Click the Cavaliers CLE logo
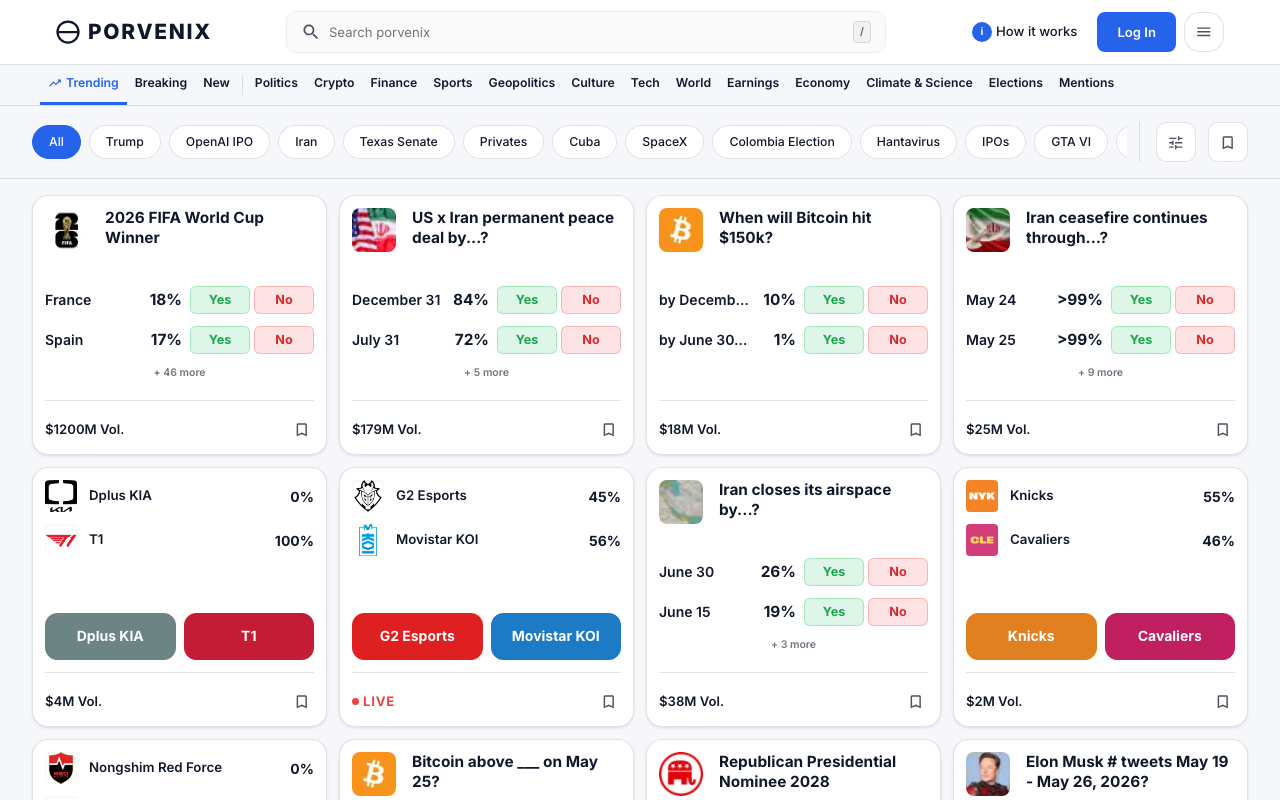Image resolution: width=1280 pixels, height=800 pixels. pos(982,540)
